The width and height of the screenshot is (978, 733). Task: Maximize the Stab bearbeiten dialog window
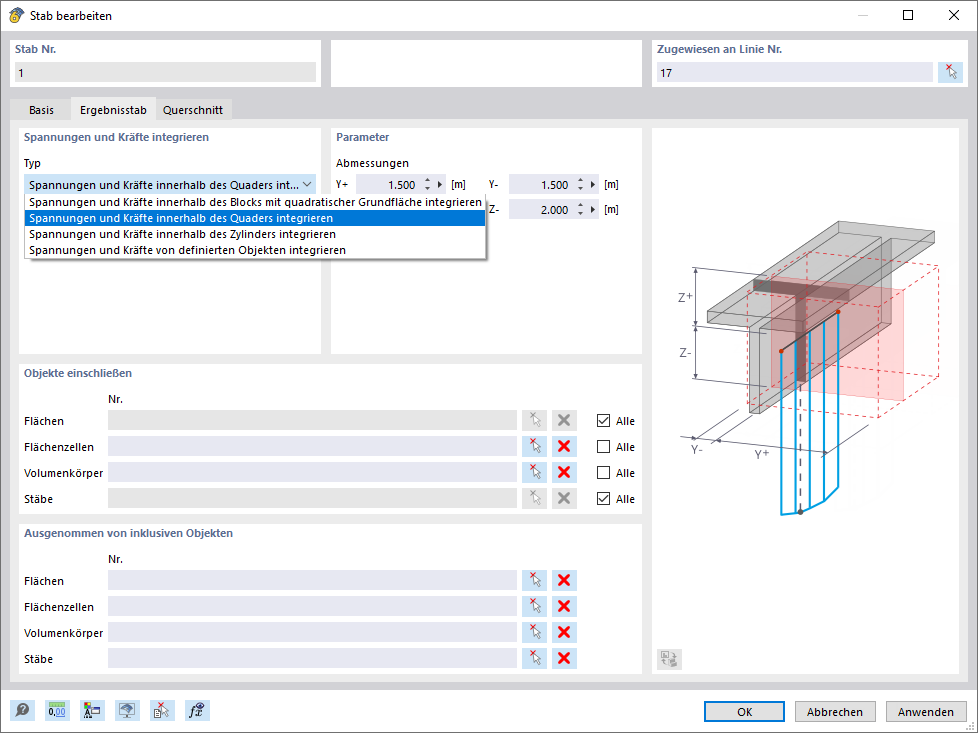coord(908,16)
